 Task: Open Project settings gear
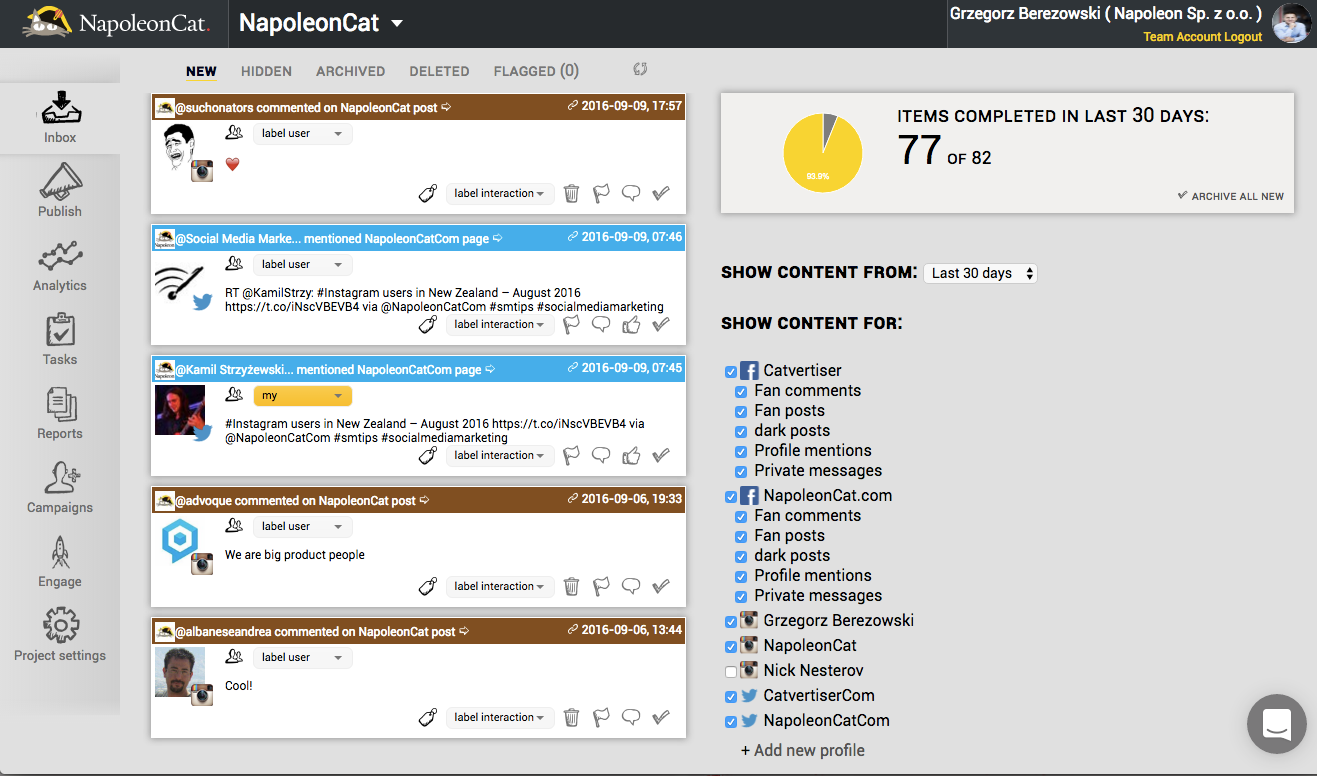pos(60,636)
